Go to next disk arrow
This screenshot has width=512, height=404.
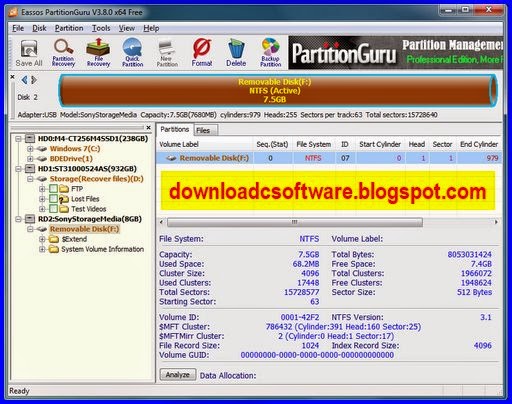coord(34,80)
